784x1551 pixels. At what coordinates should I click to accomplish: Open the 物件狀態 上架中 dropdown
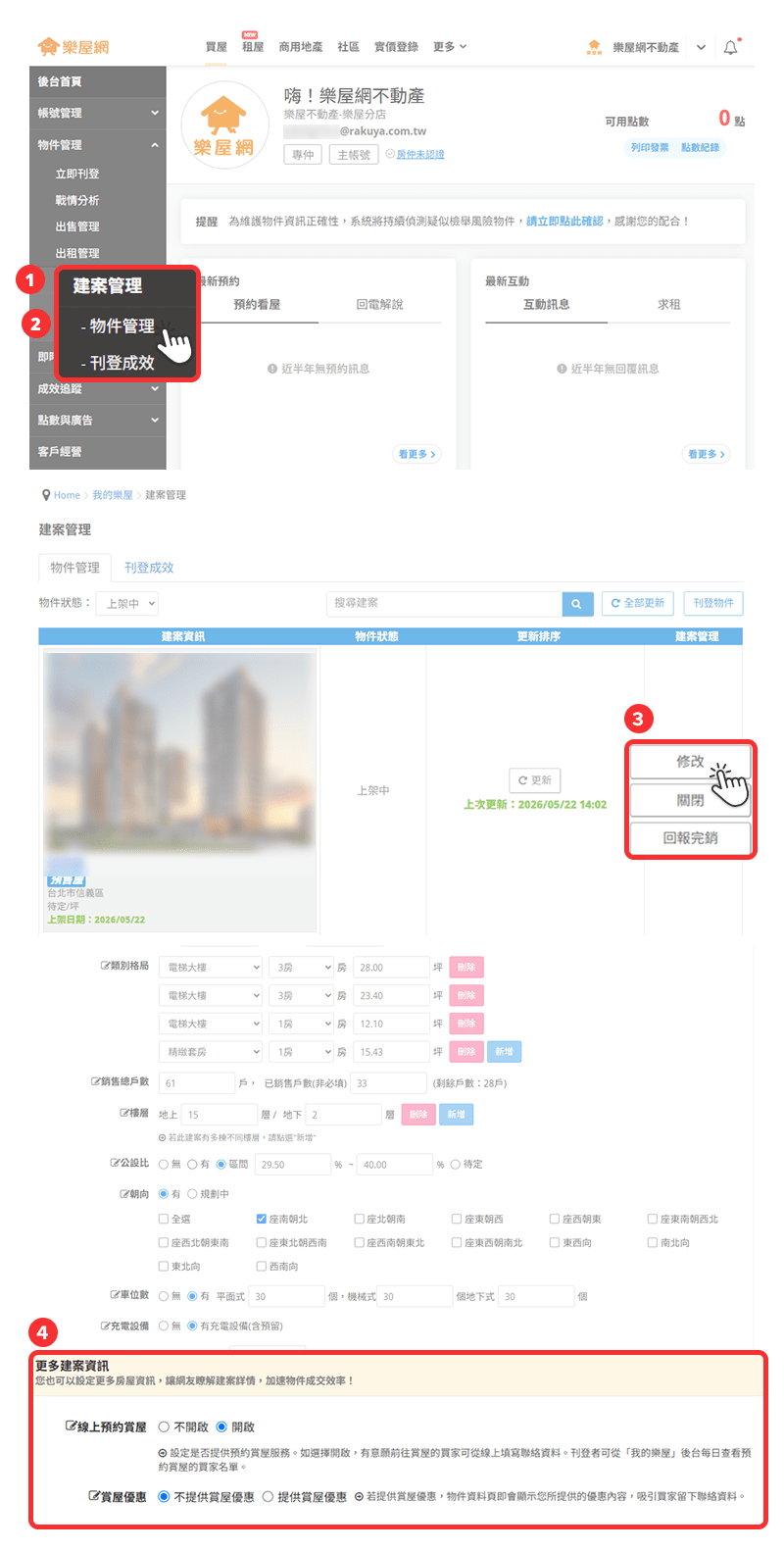(128, 604)
